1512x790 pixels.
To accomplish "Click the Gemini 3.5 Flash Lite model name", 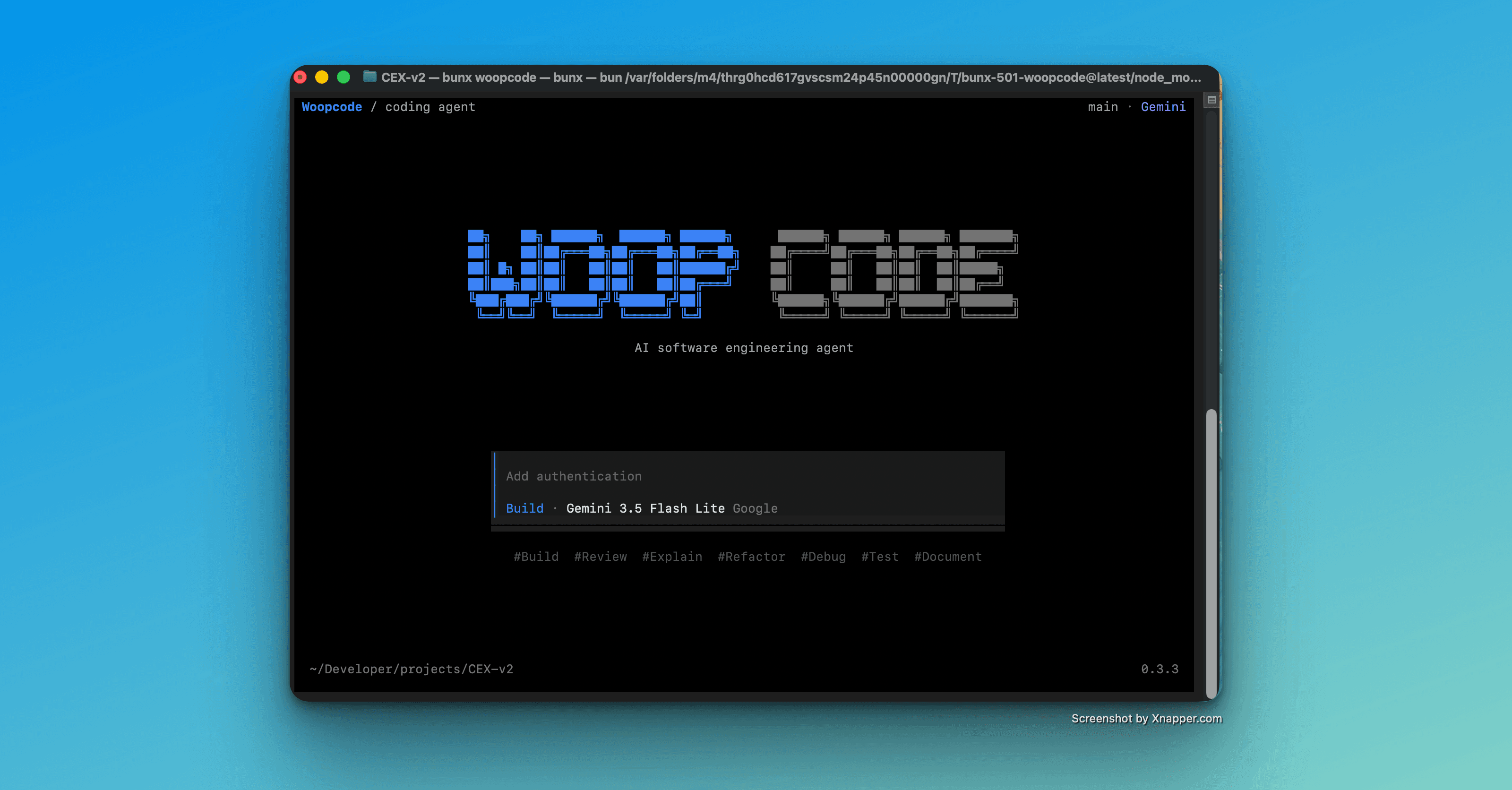I will point(645,508).
